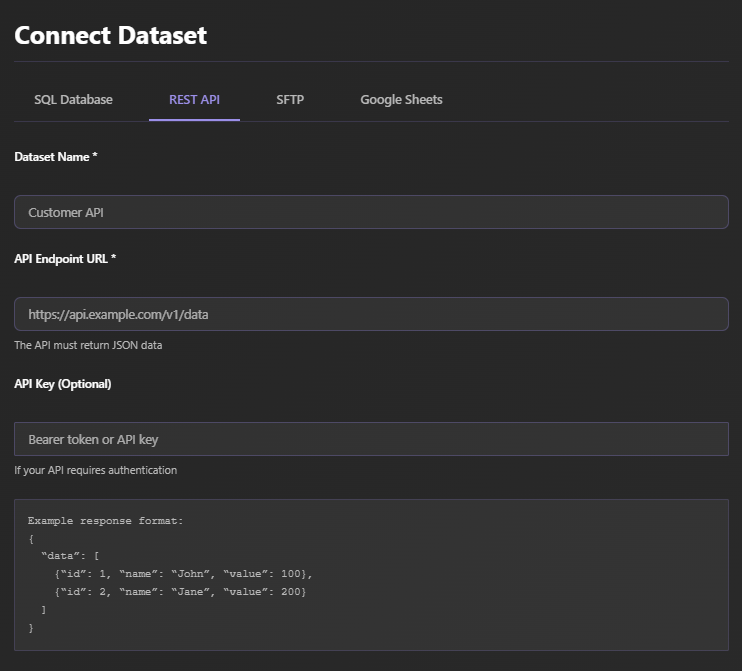Click the Dataset Name label
The width and height of the screenshot is (742, 671).
point(55,157)
